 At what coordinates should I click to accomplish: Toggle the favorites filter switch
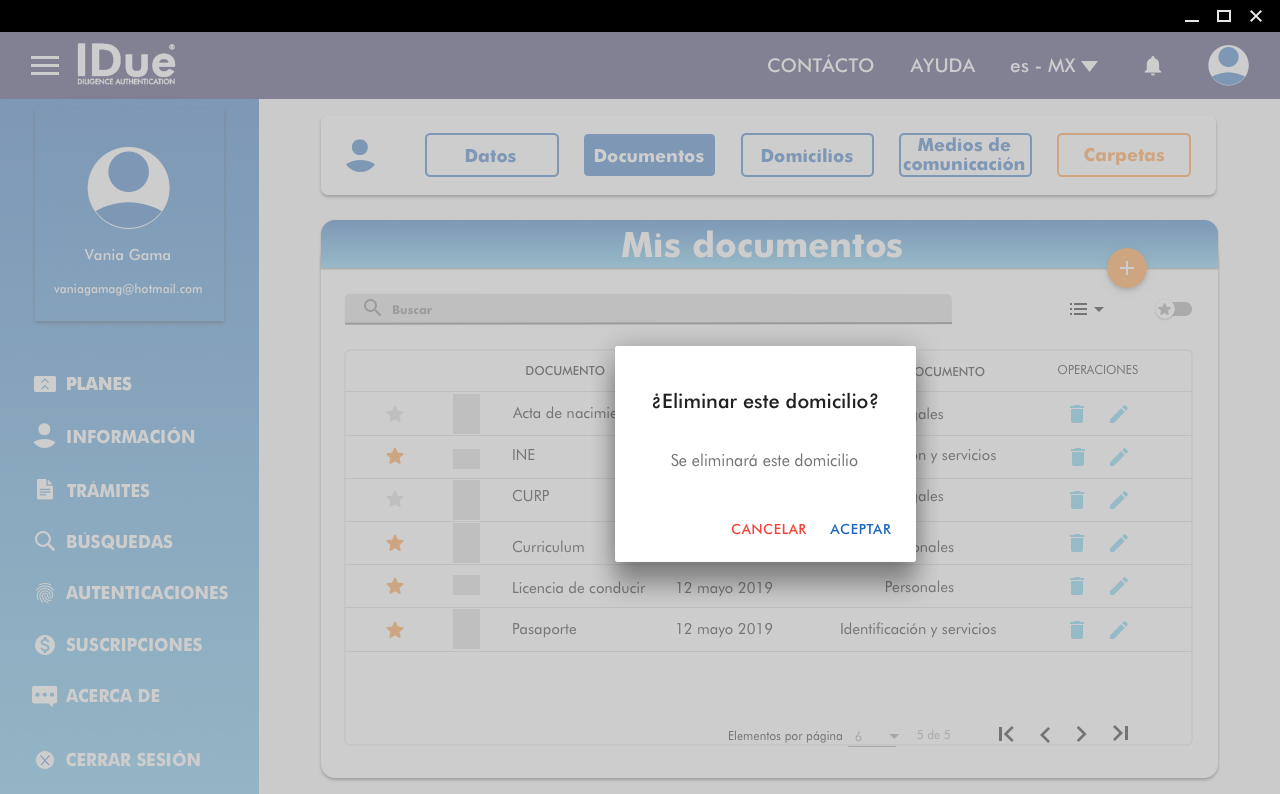[x=1174, y=309]
